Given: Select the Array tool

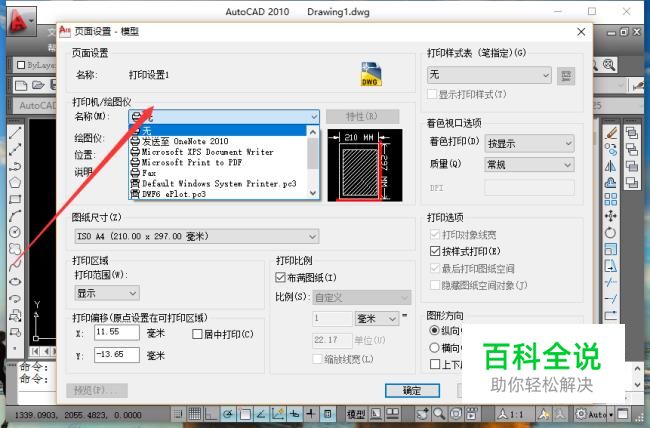Looking at the screenshot, I should pyautogui.click(x=611, y=199).
